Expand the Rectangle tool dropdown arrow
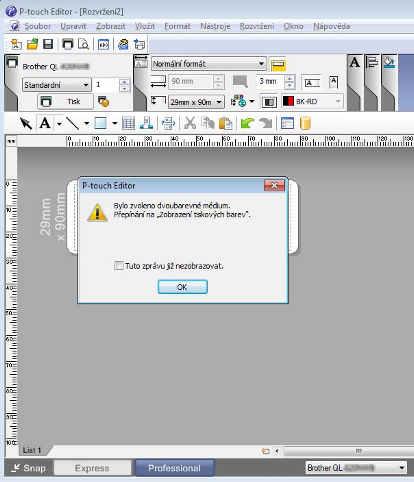414x482 pixels. click(114, 124)
